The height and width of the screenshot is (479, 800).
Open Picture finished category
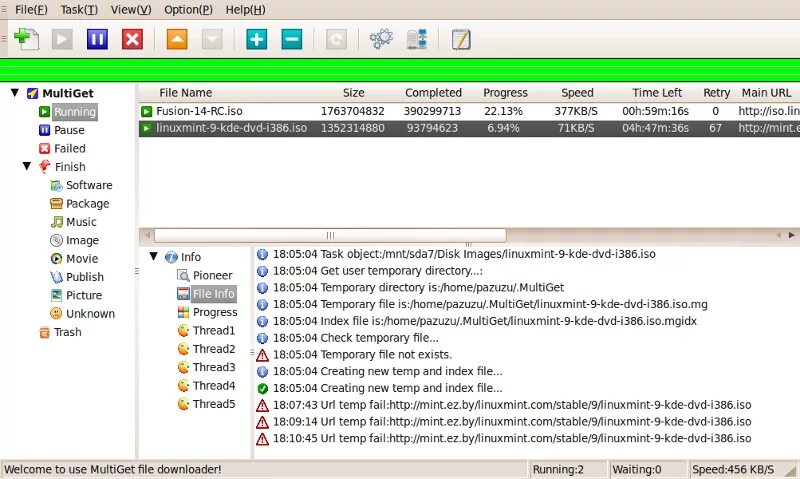(x=84, y=295)
